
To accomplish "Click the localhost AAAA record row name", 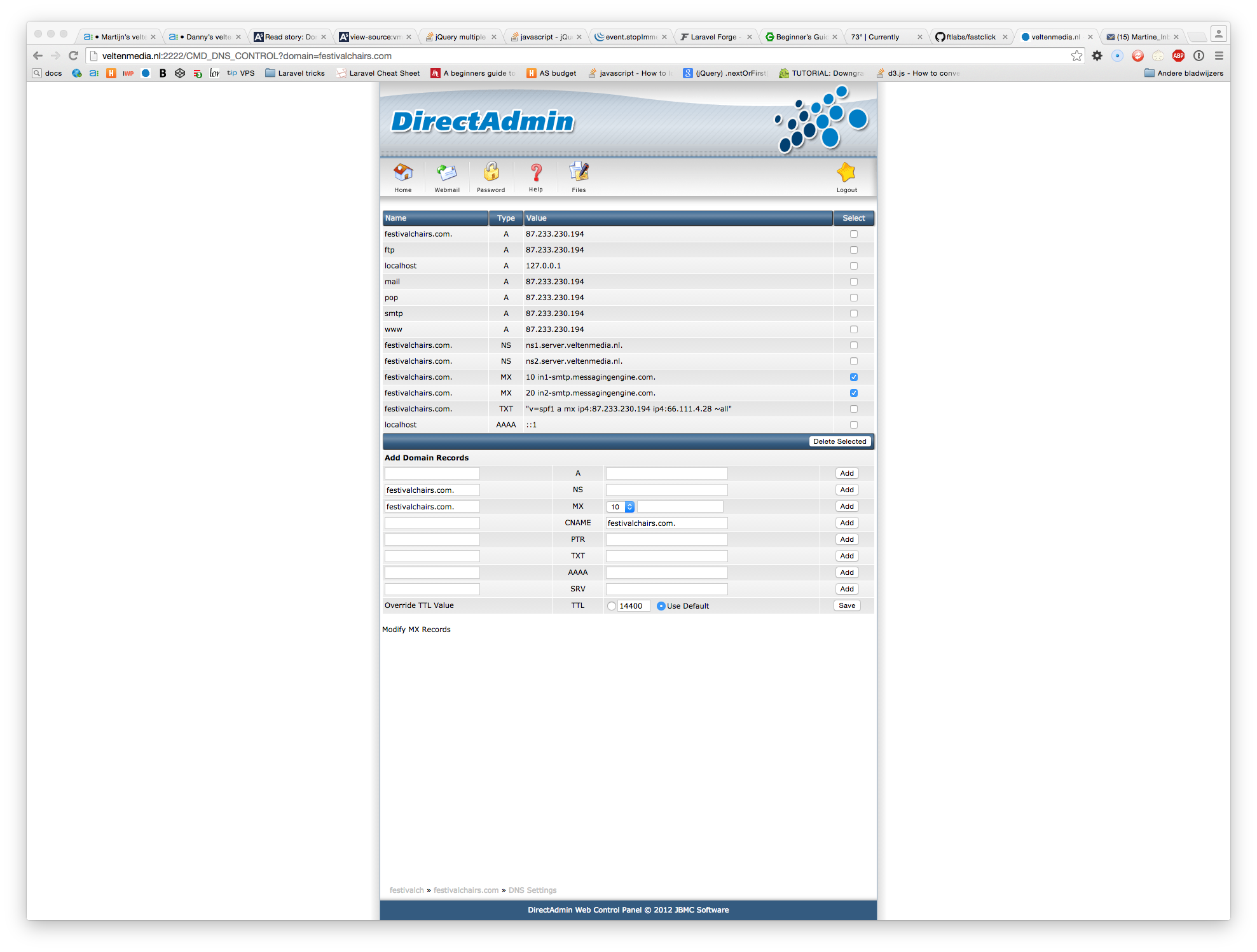I will (x=401, y=425).
